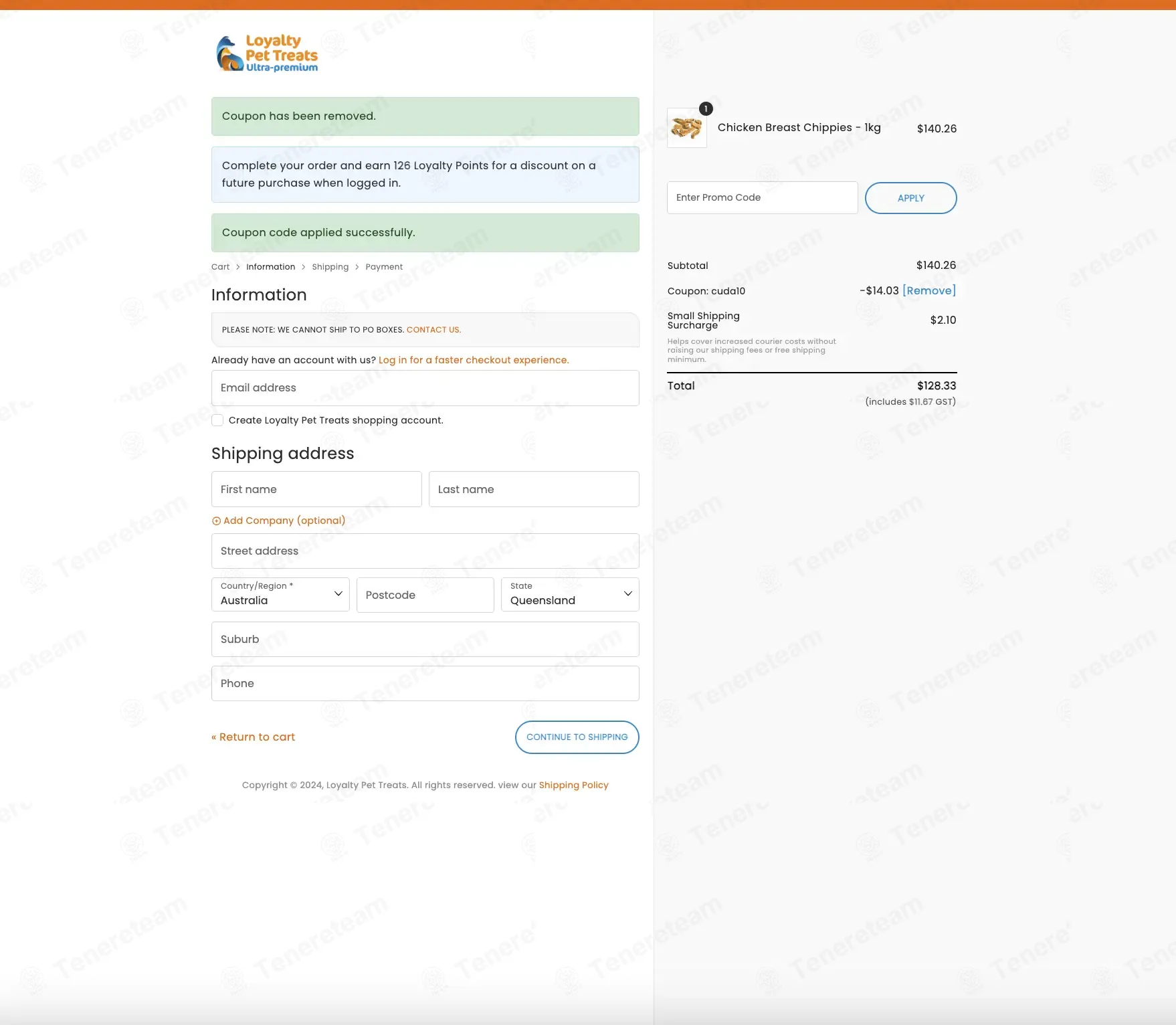Select the Payment breadcrumb step
Viewport: 1176px width, 1025px height.
tap(384, 267)
